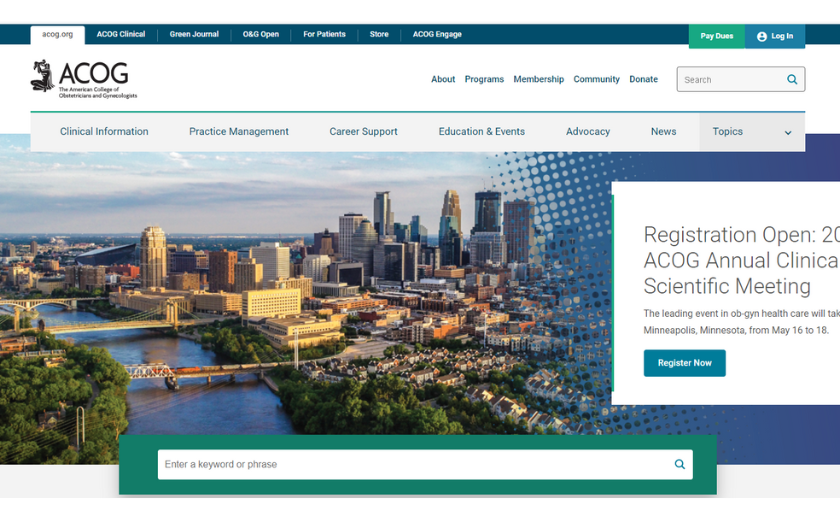Screen dimensions: 840x519
Task: Click the Register Now button
Action: pos(685,363)
